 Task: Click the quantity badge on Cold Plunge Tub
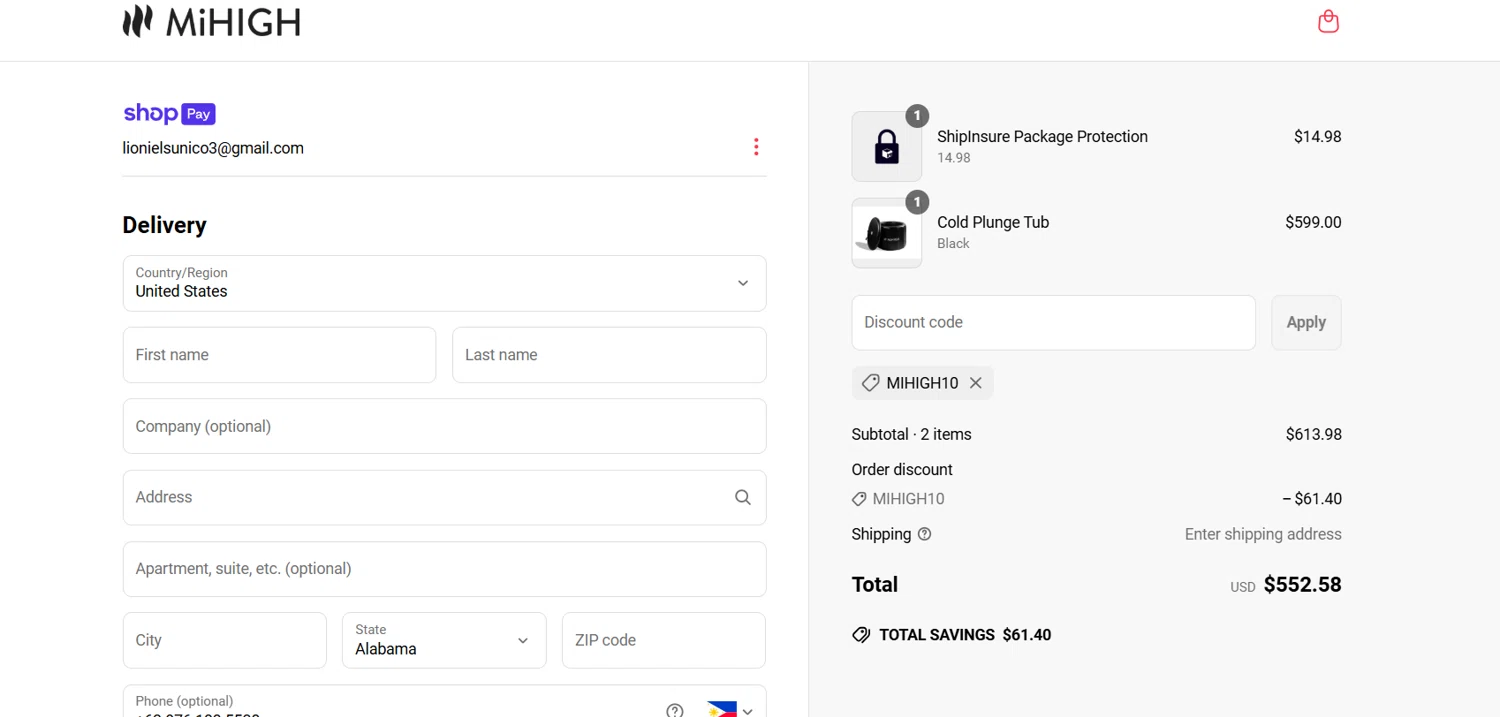(x=917, y=202)
